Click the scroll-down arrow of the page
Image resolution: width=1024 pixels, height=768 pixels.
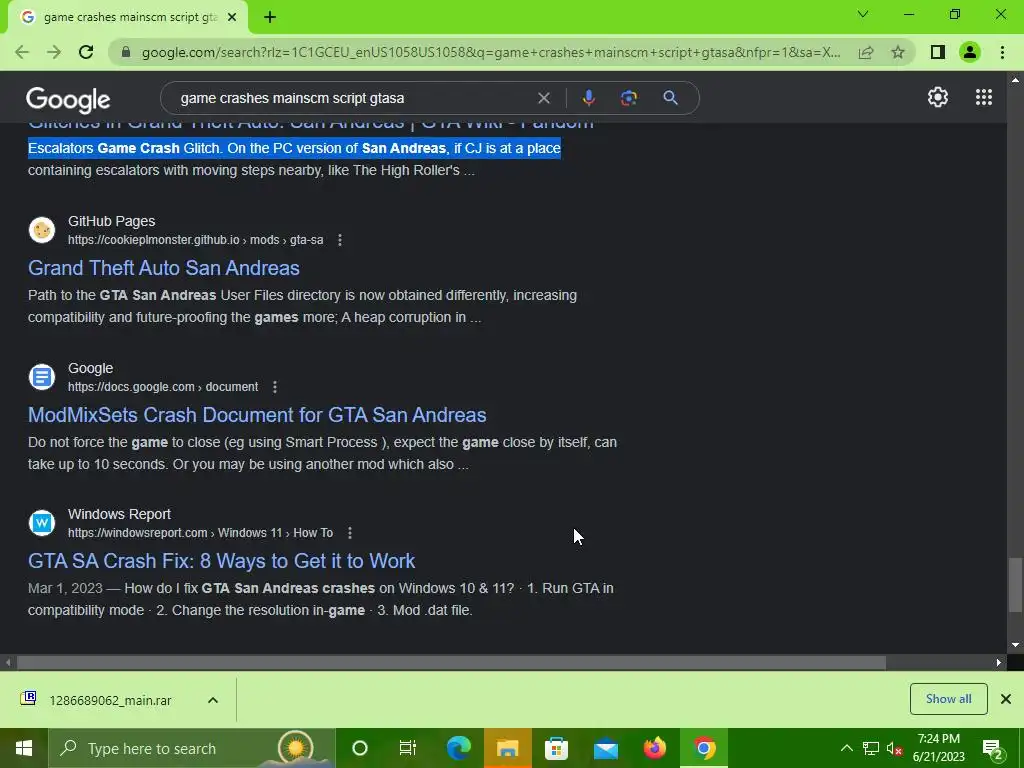(x=1015, y=645)
